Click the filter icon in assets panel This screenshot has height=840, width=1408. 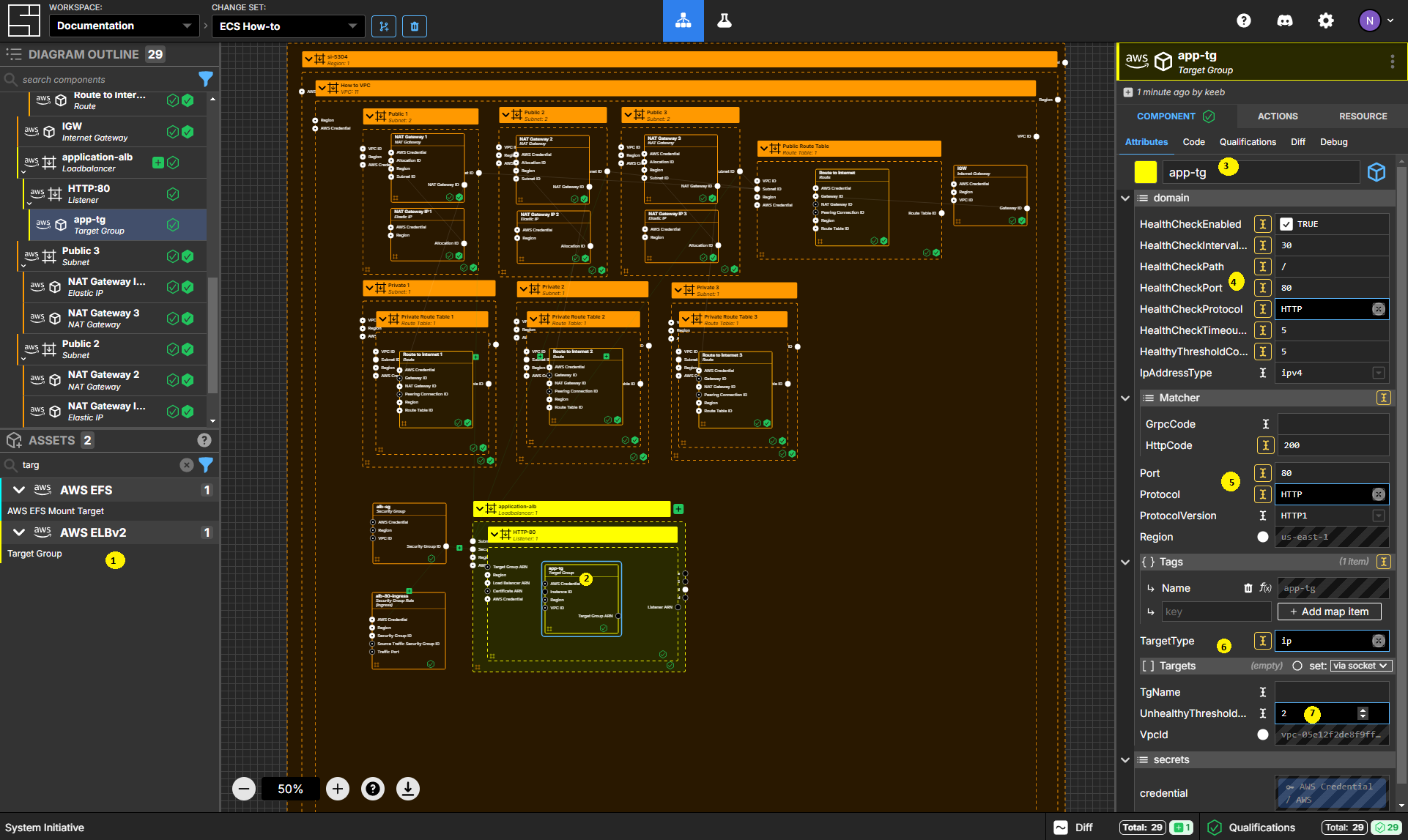(x=206, y=464)
